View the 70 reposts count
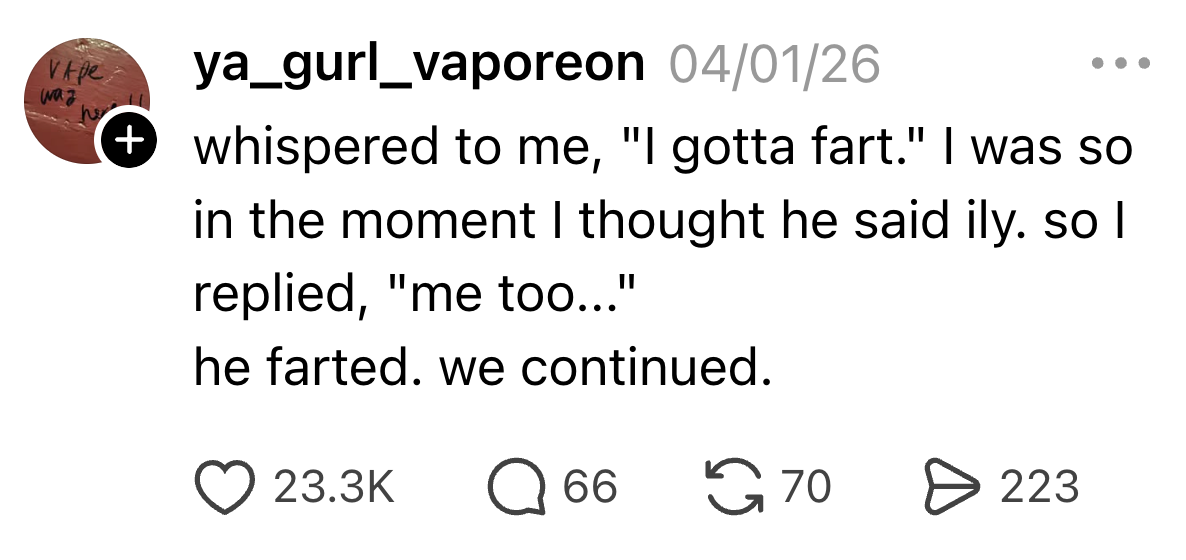Screen dimensions: 1186x560 coord(805,487)
